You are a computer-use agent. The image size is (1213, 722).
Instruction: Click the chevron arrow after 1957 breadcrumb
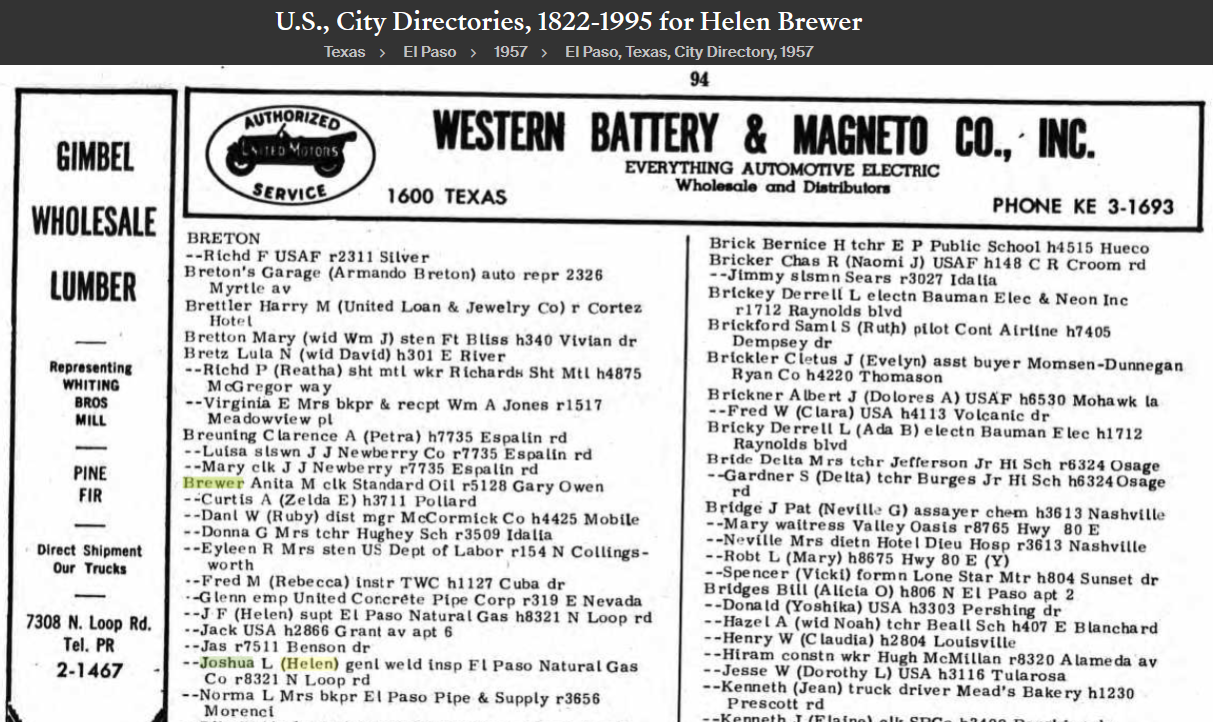pos(546,51)
